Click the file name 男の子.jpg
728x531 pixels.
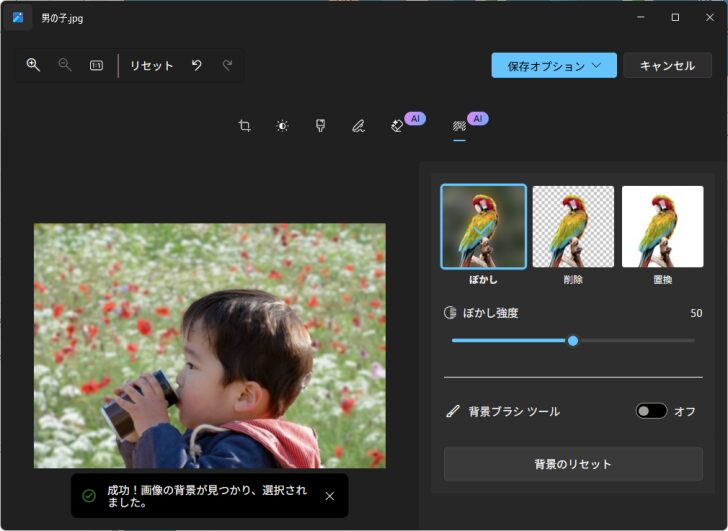point(62,18)
